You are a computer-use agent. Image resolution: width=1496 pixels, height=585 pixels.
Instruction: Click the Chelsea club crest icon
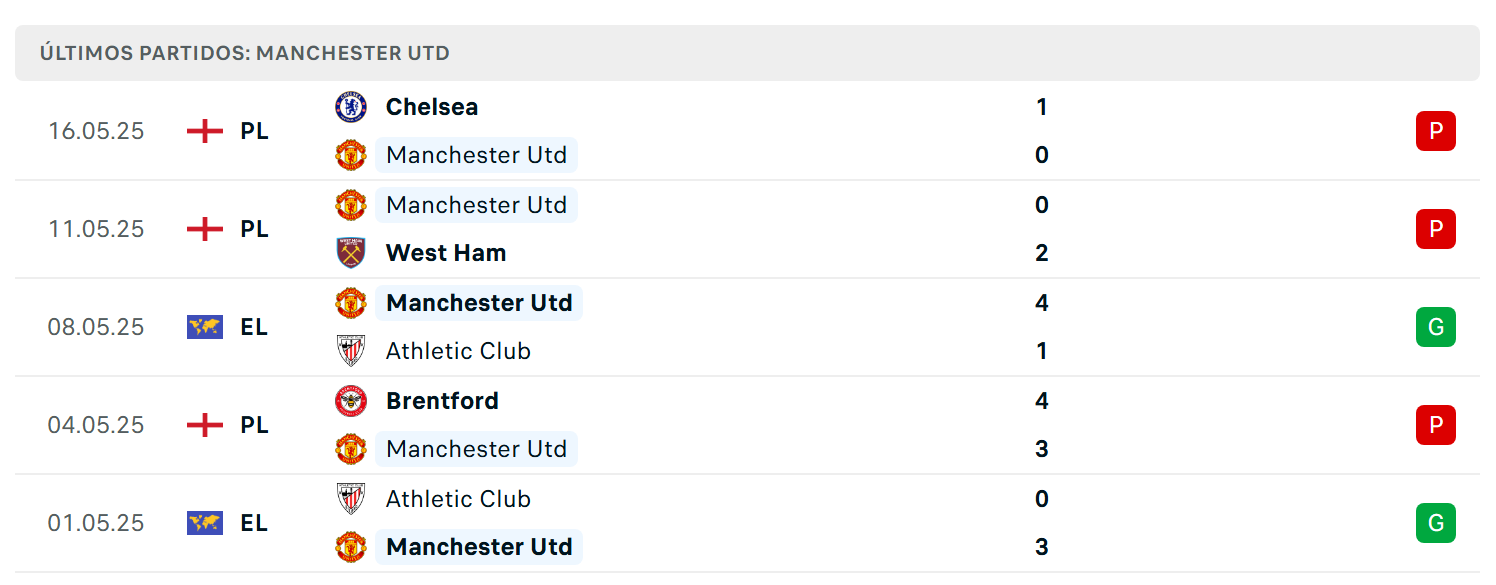pyautogui.click(x=351, y=107)
